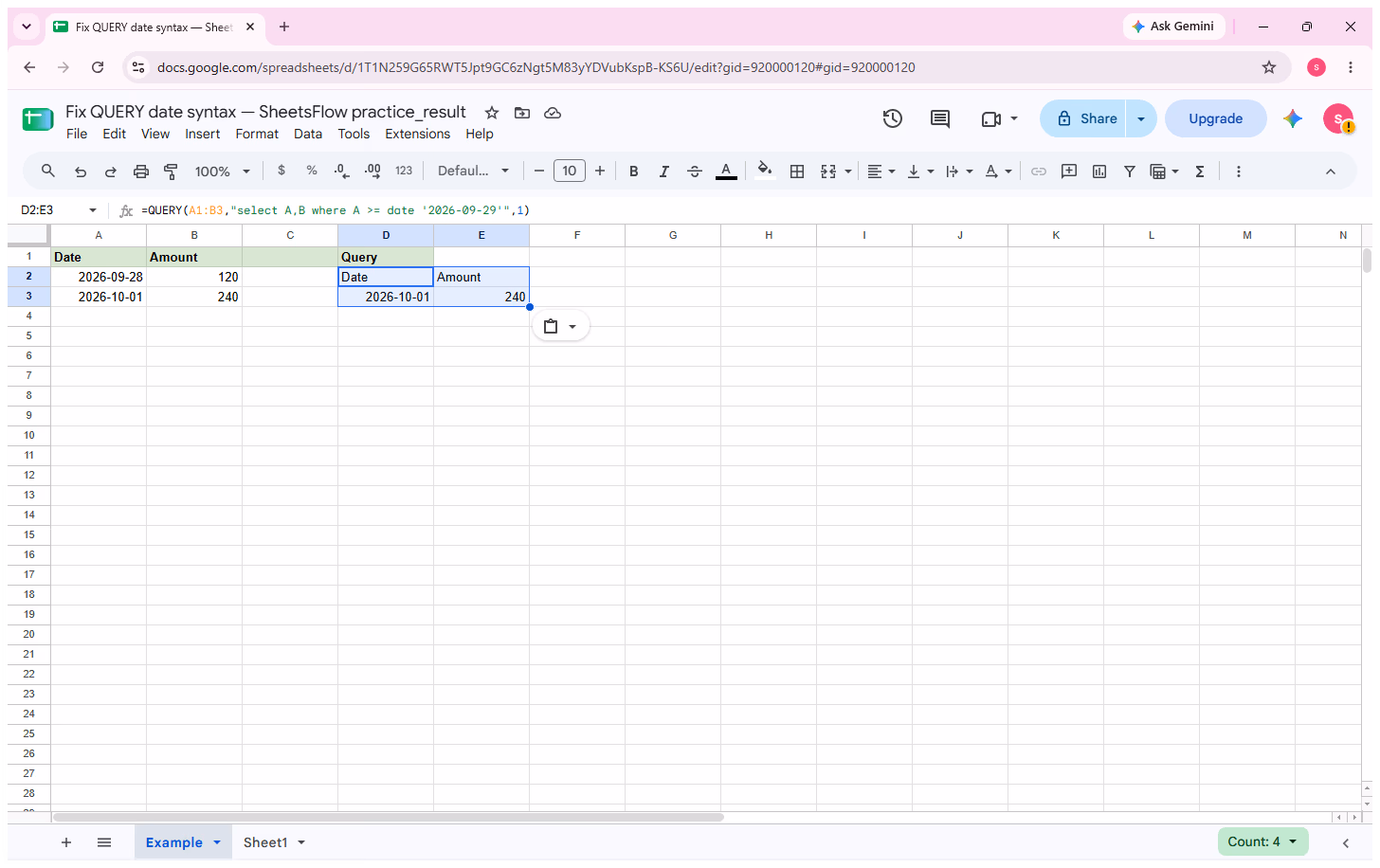The image size is (1380, 868).
Task: Insert chart icon in toolbar
Action: click(1099, 172)
